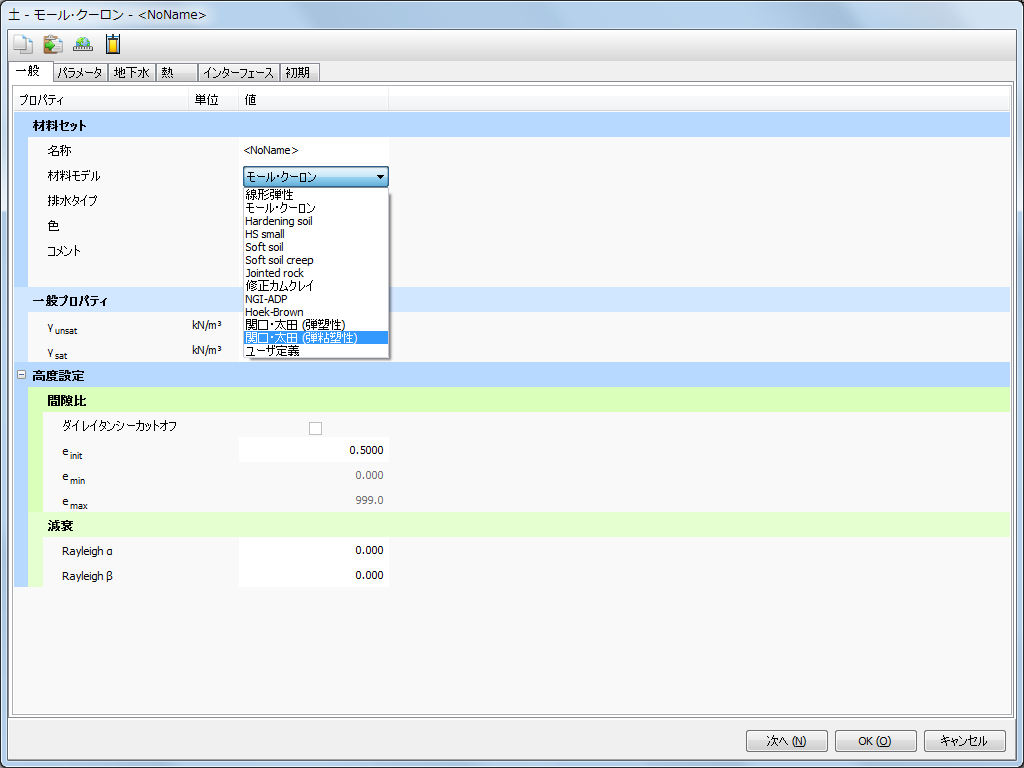Click the キャンセル button
Screen dimensions: 1024x768
[964, 741]
